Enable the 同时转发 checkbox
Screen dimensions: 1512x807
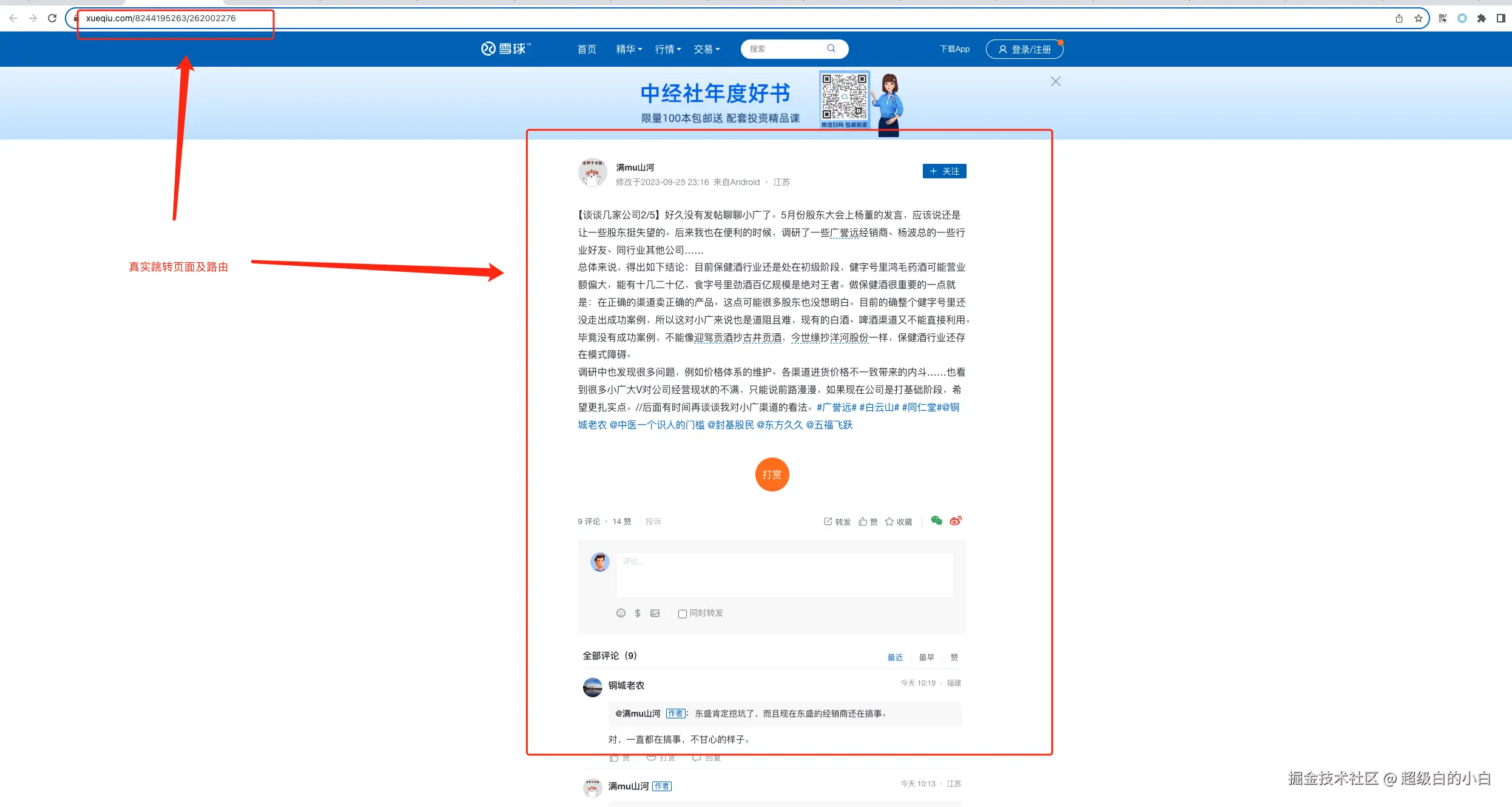point(683,613)
